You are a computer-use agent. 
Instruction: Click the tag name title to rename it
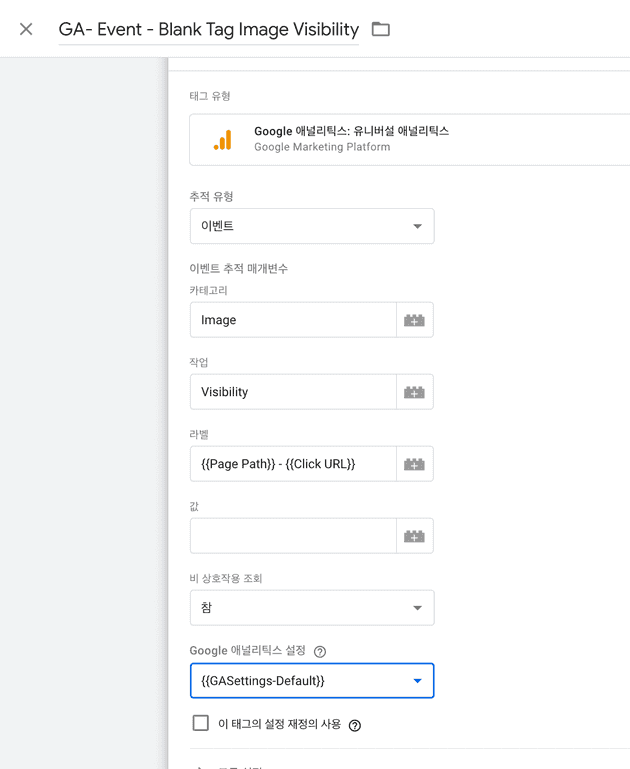208,29
